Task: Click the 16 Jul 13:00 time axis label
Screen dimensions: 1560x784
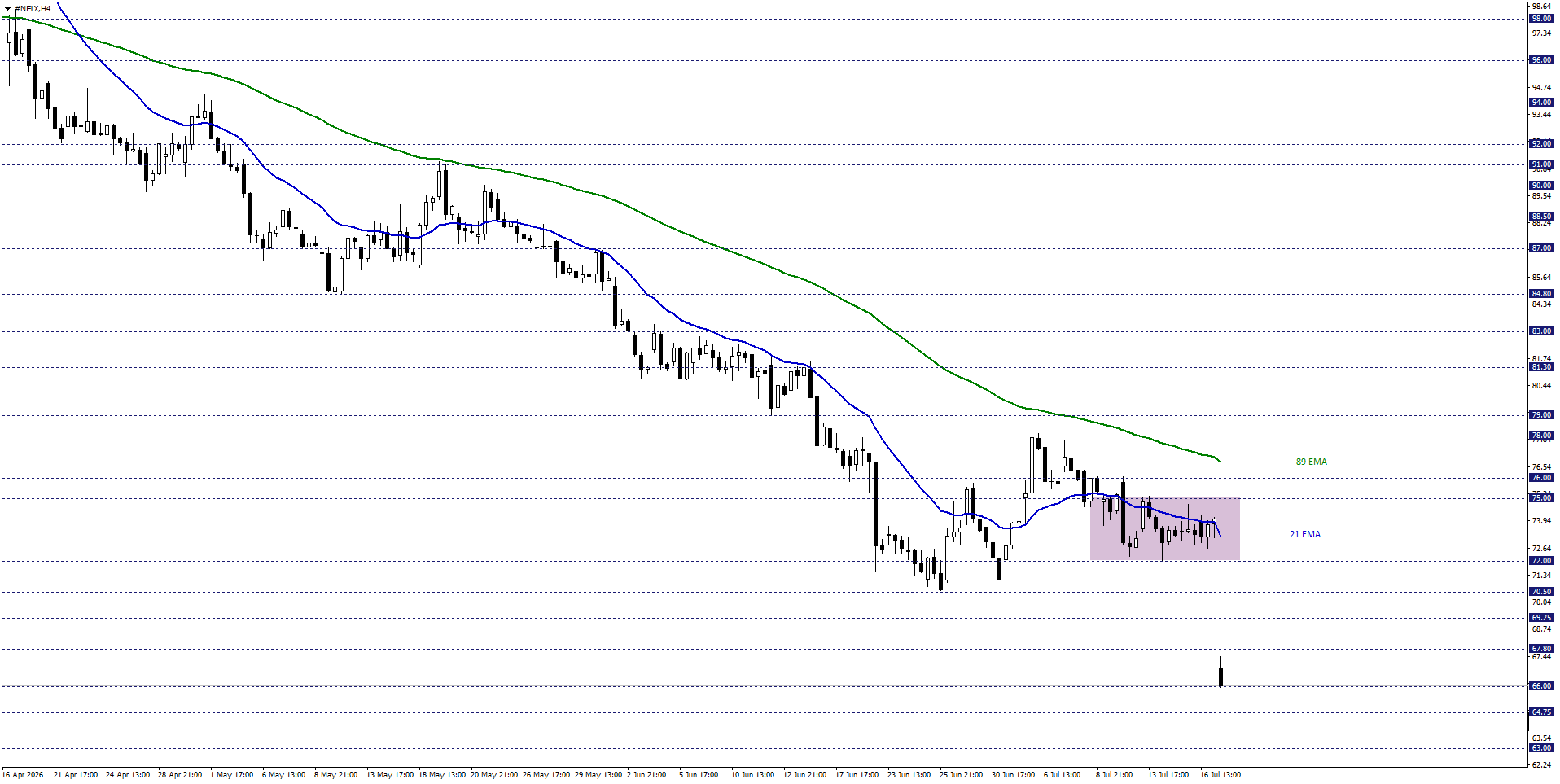Action: click(1220, 774)
